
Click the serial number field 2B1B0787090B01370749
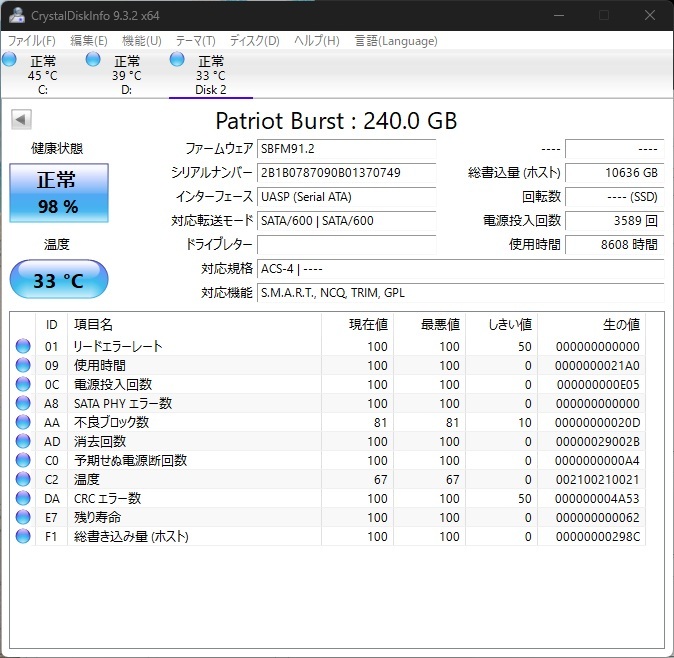pos(346,173)
